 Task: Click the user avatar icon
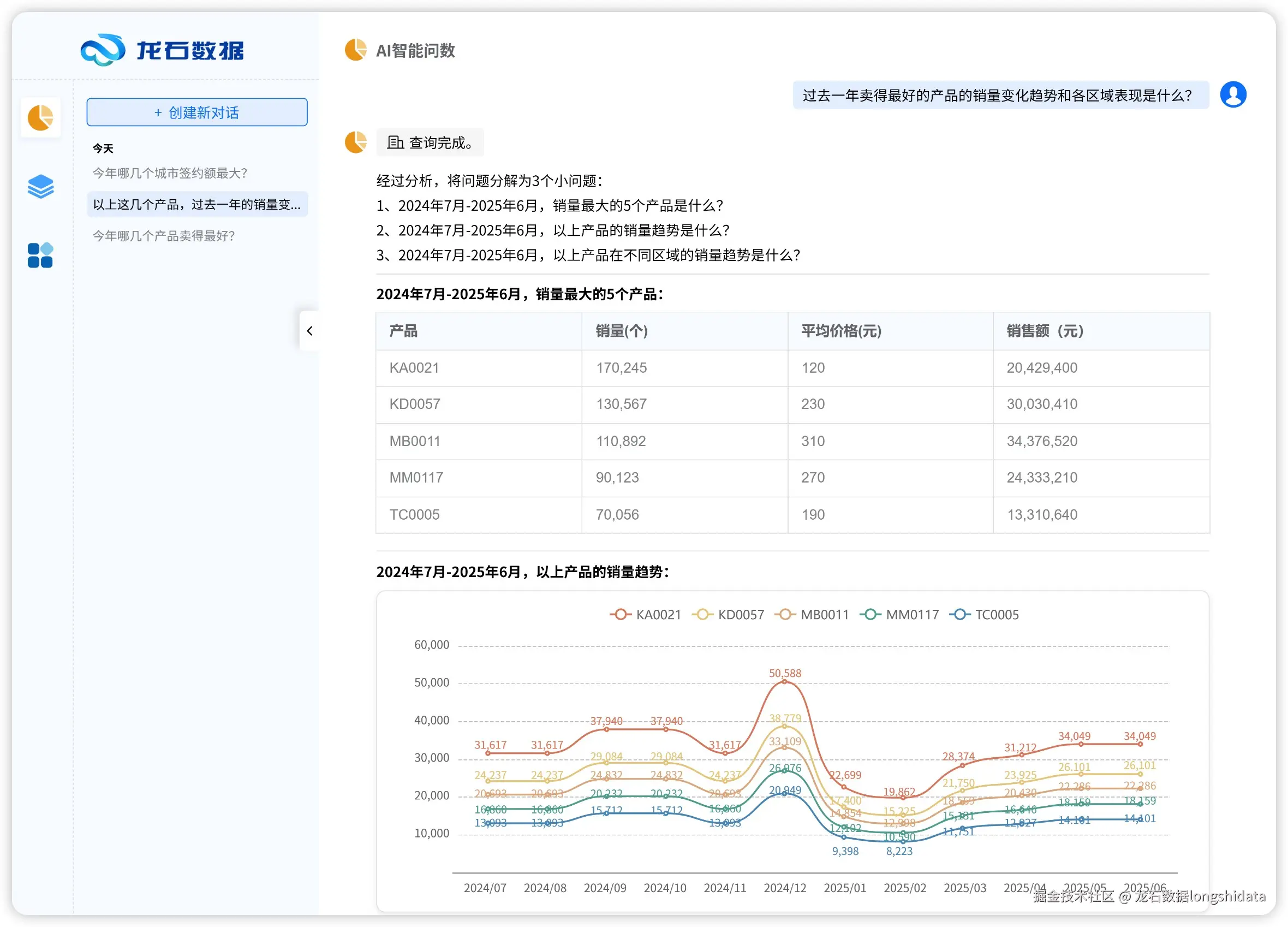point(1233,94)
